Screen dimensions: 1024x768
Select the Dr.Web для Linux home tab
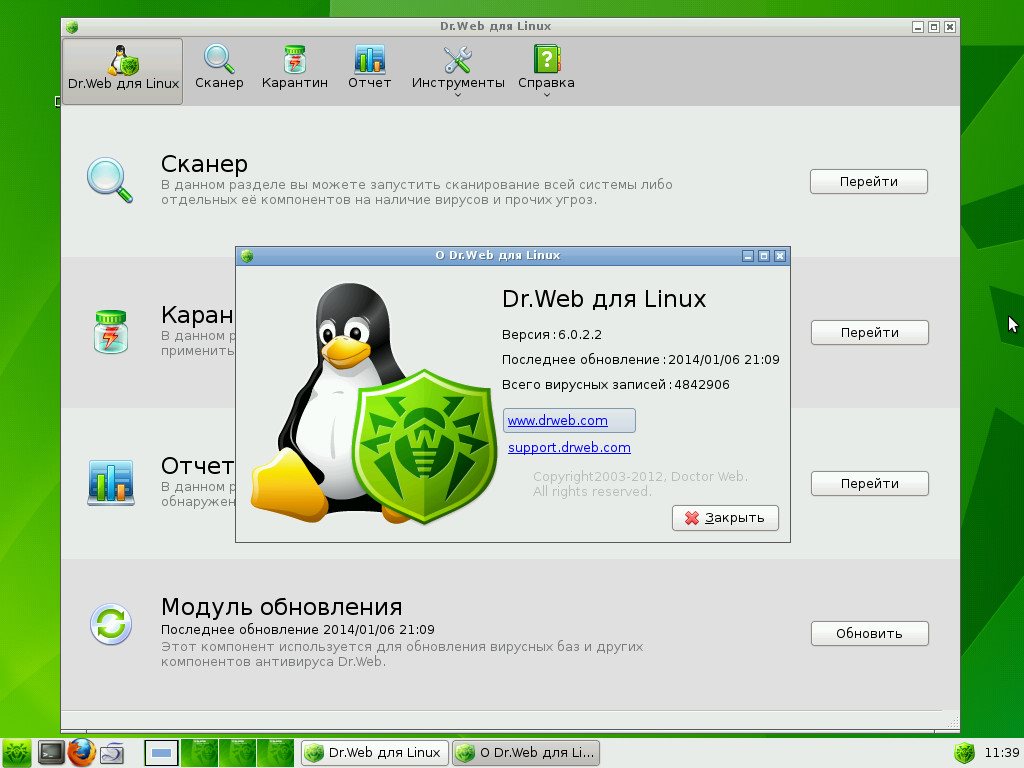(123, 71)
